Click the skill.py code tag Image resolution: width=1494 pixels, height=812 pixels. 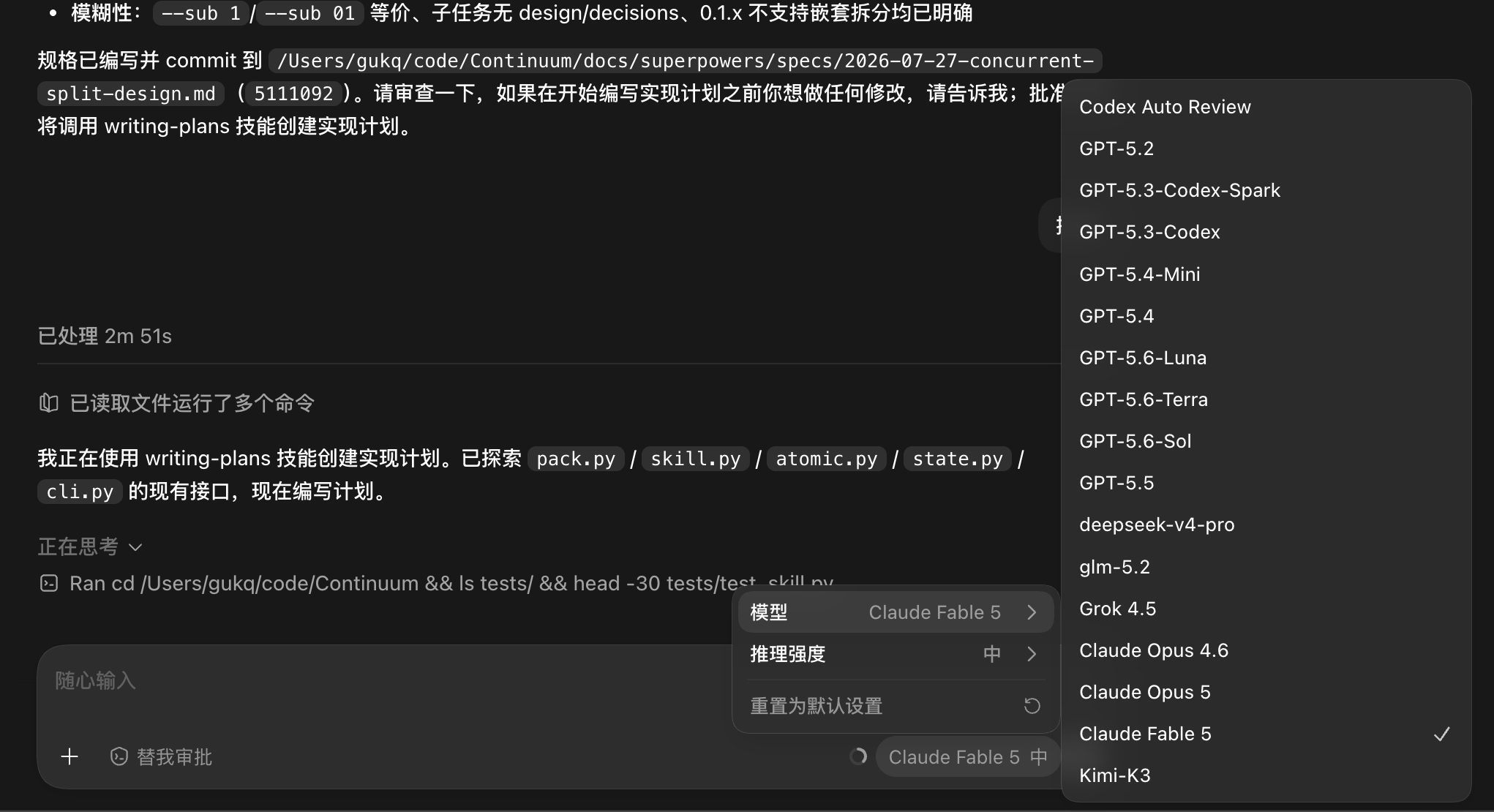click(x=695, y=459)
